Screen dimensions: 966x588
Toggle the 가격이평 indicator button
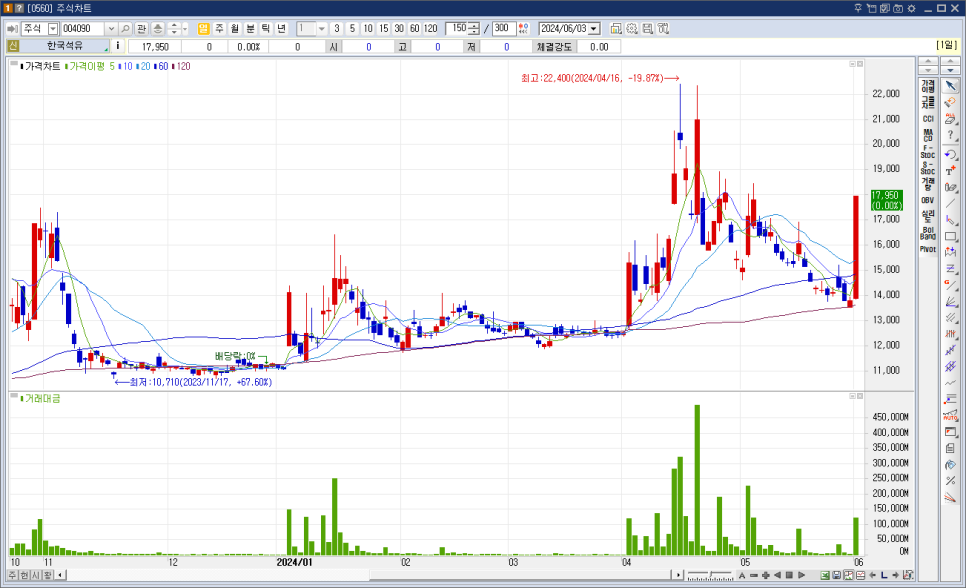(x=928, y=86)
